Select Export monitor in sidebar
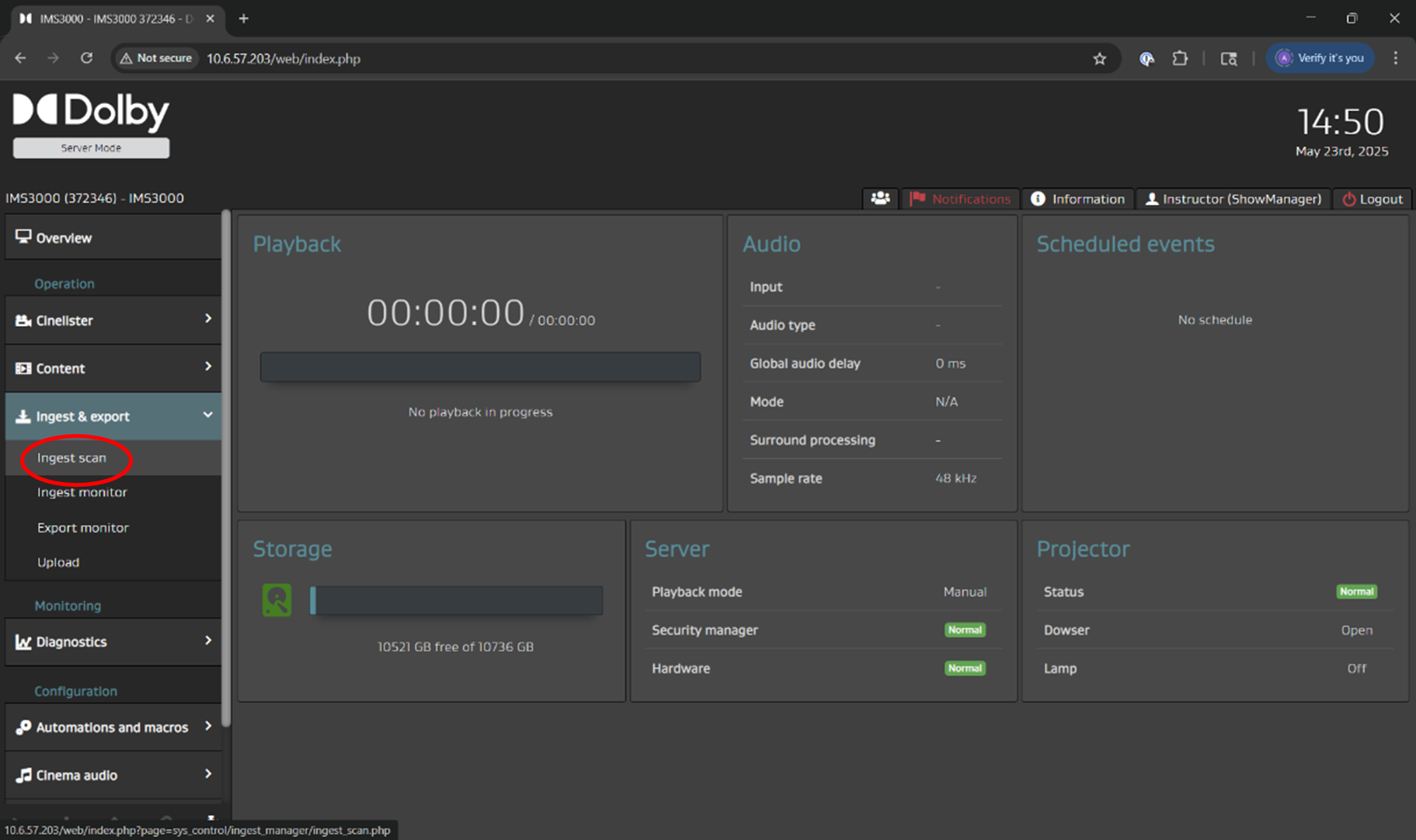 82,527
